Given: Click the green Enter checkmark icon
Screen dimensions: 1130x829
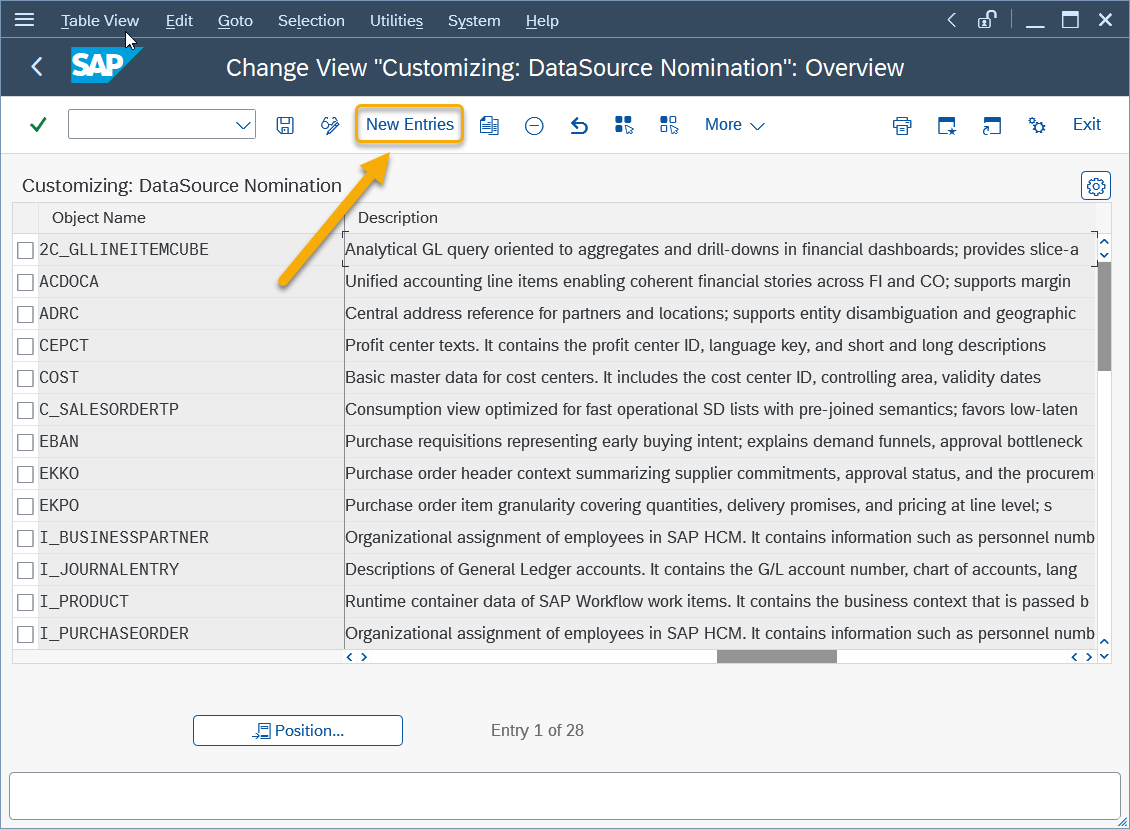Looking at the screenshot, I should (x=38, y=125).
